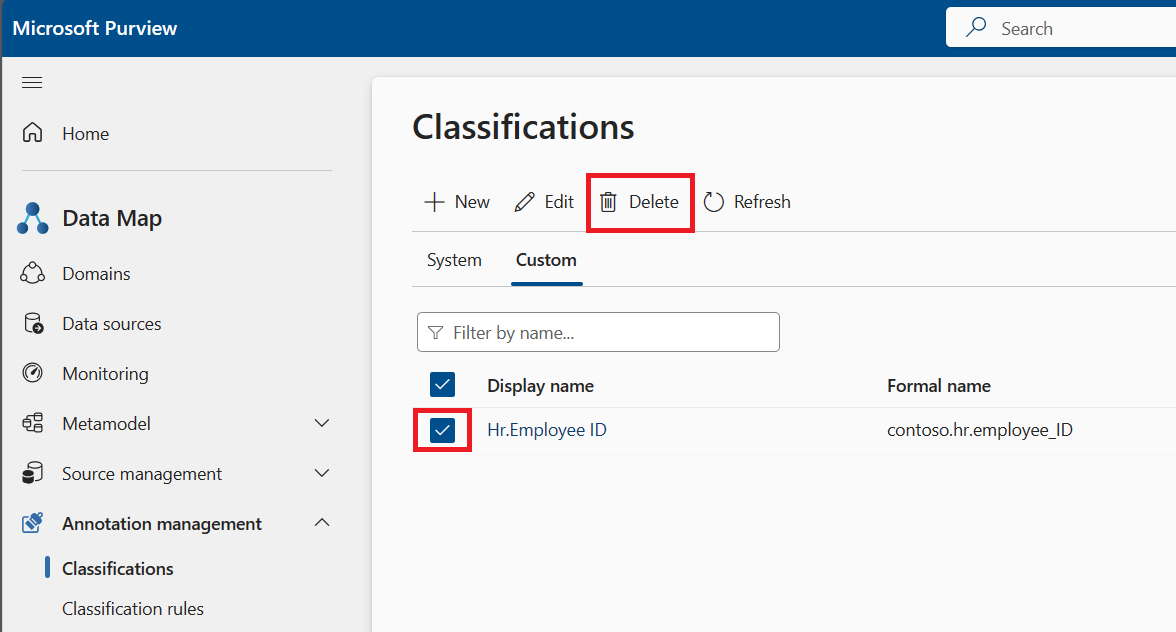Create a New classification
Screen dimensions: 1176x632
click(x=456, y=201)
